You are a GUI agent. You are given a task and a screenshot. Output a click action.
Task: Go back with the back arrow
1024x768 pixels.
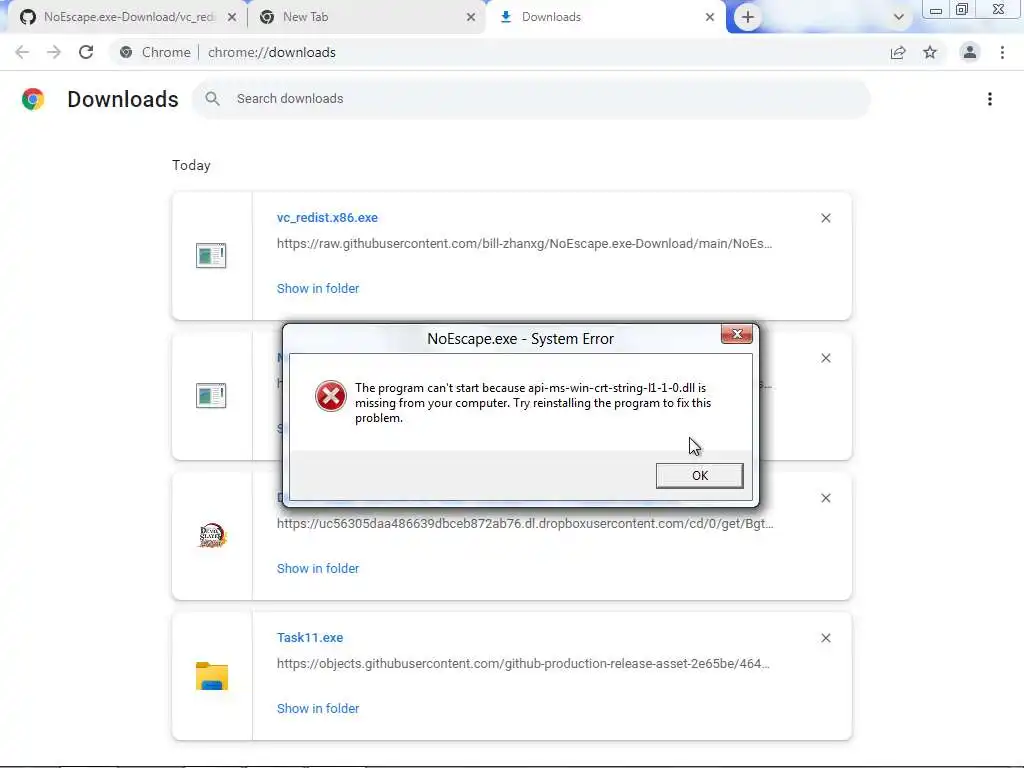pos(22,52)
